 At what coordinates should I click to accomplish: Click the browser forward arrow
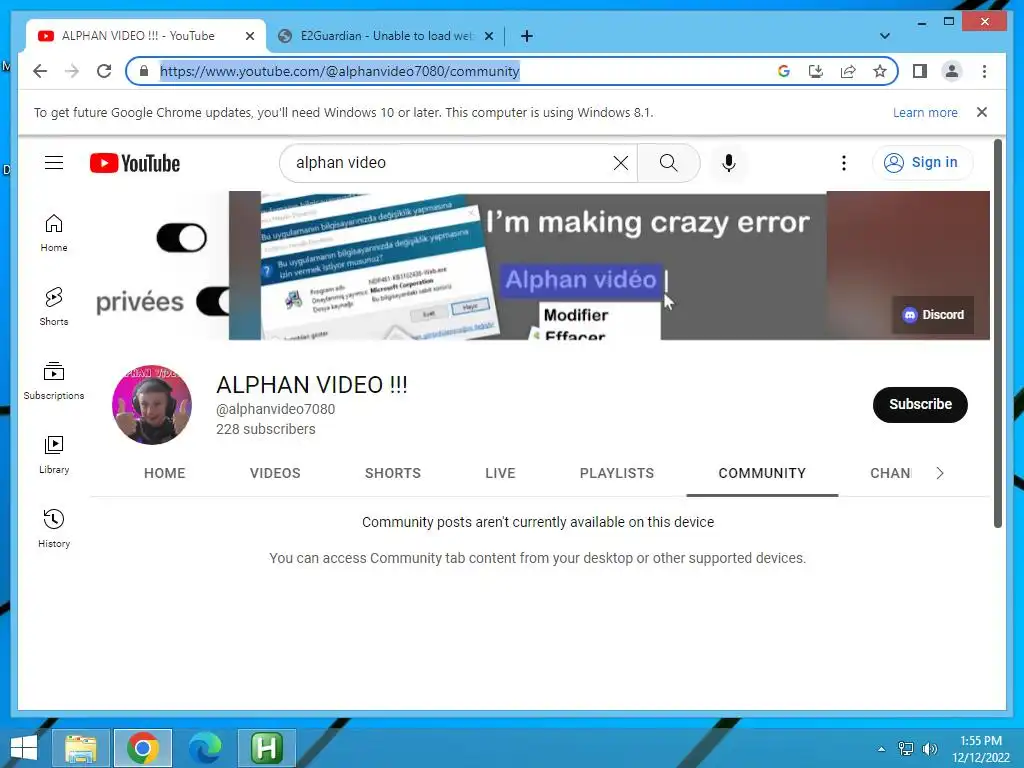point(72,71)
